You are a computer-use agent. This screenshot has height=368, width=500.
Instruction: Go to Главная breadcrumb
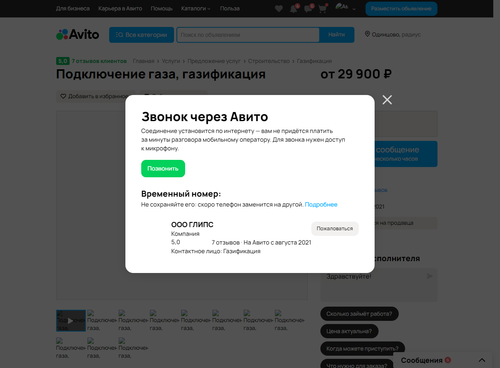pos(143,61)
